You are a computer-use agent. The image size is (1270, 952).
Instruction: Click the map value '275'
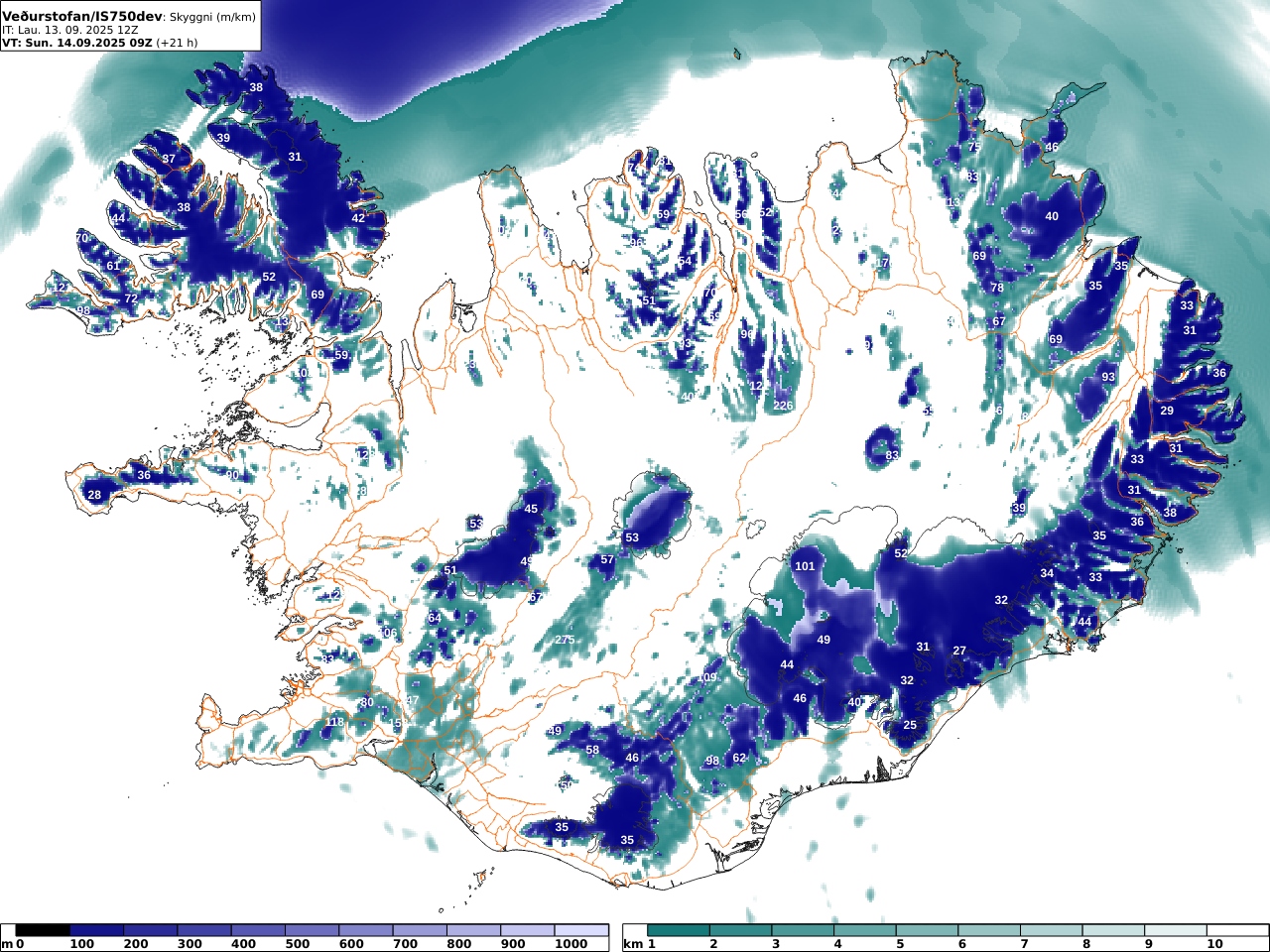(565, 640)
